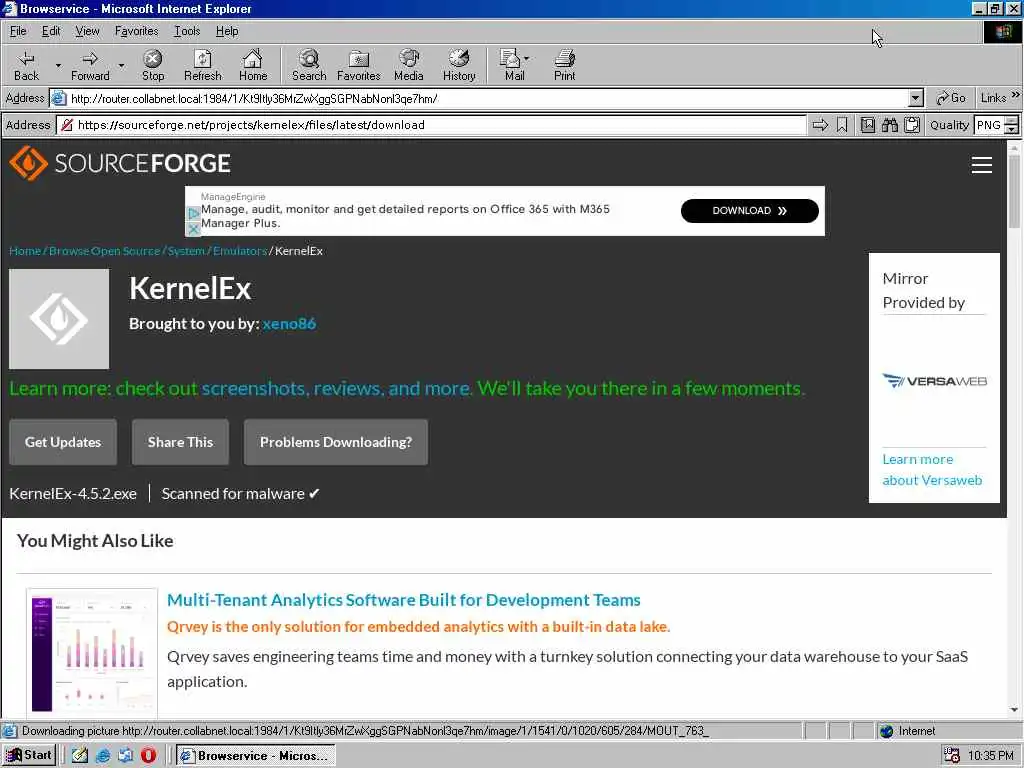Click the Browservice bookmark ribbon icon
Screen dimensions: 1024x768
842,125
